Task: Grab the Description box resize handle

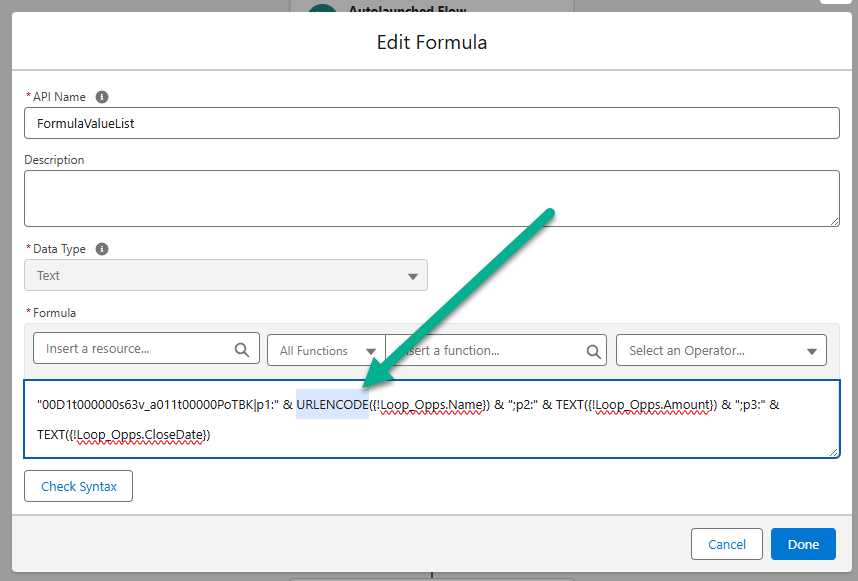Action: pos(835,222)
